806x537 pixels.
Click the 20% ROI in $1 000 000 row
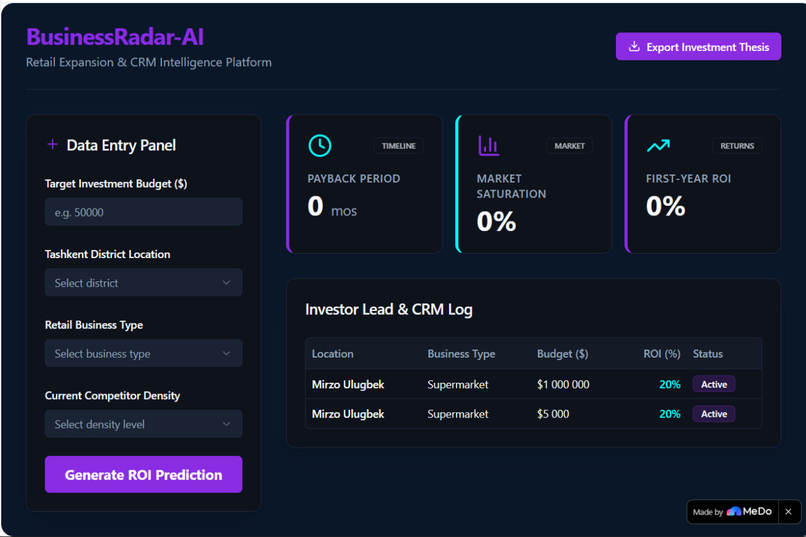(670, 384)
